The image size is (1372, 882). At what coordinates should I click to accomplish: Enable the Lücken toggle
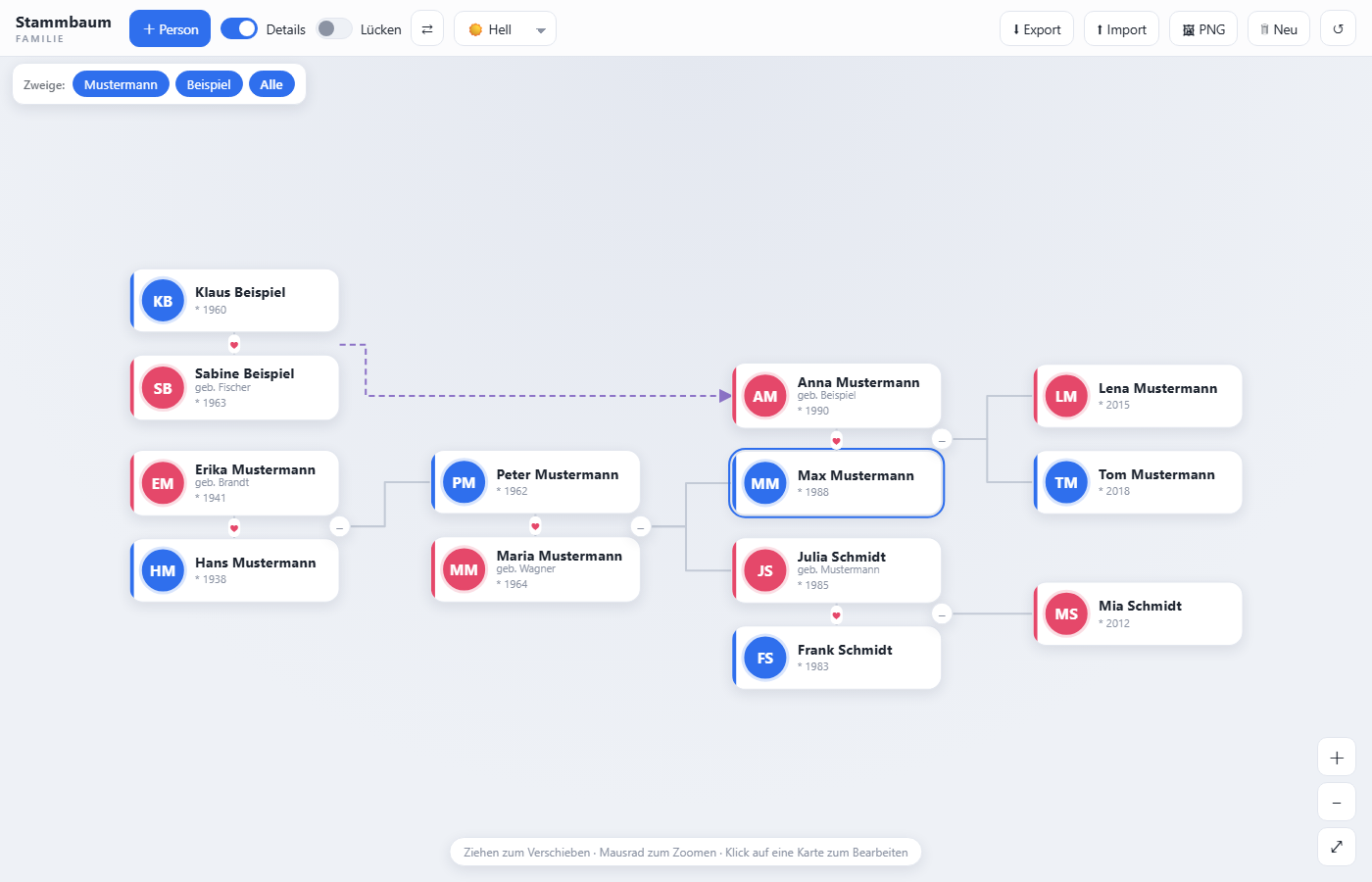click(334, 28)
